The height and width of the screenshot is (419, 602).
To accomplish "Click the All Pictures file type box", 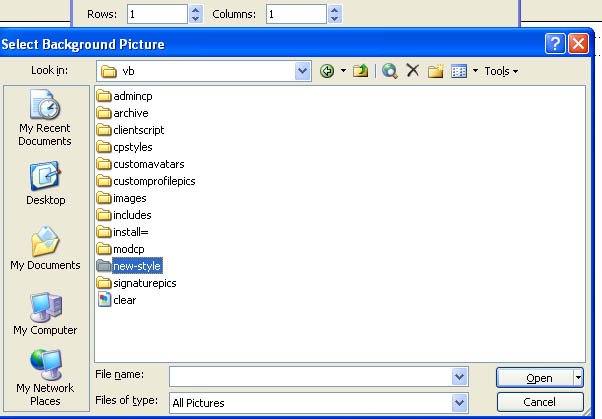I will click(310, 403).
